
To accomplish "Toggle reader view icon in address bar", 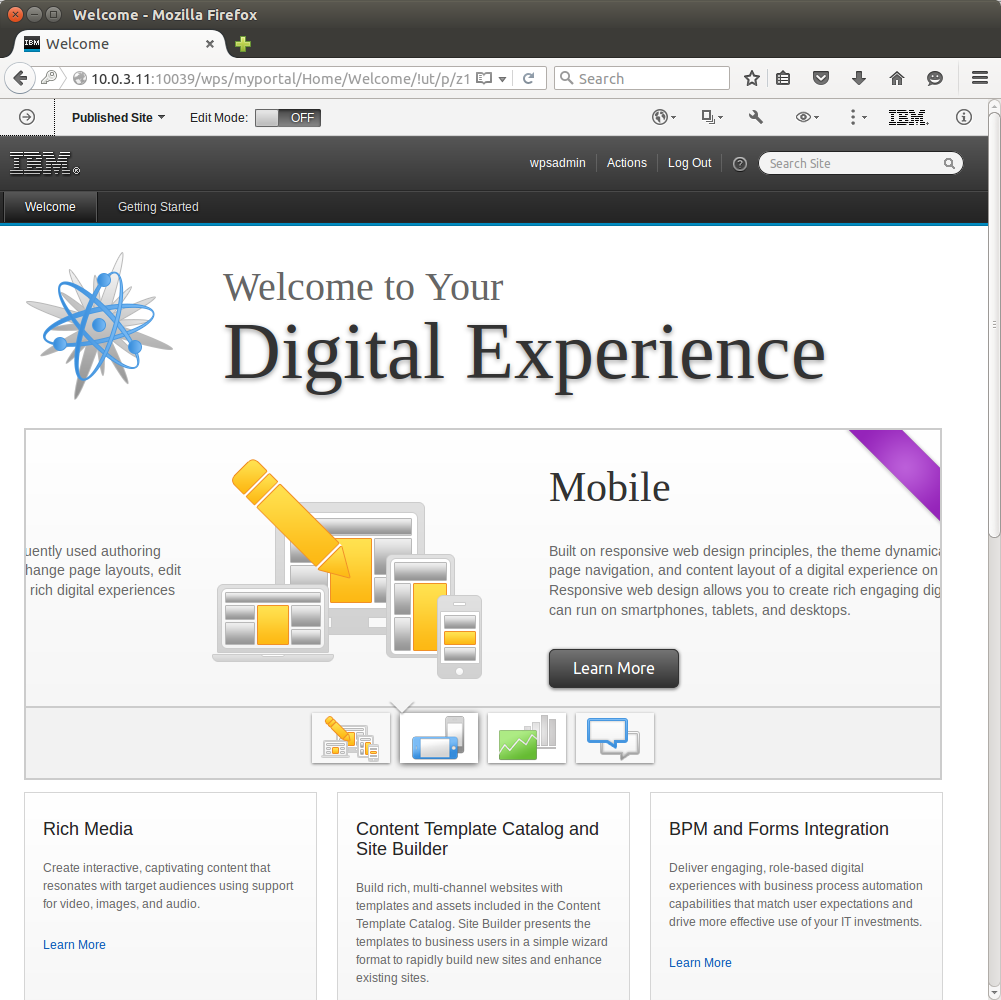I will [485, 79].
